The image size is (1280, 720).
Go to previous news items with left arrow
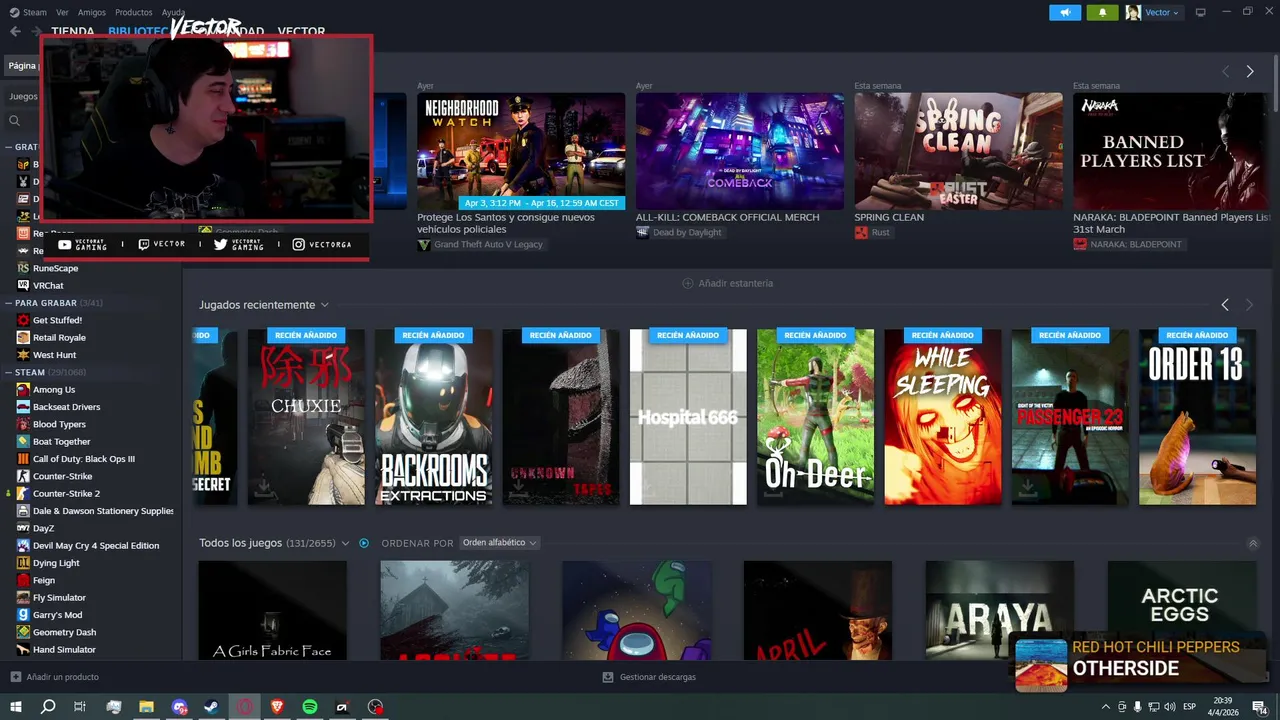[x=1226, y=71]
